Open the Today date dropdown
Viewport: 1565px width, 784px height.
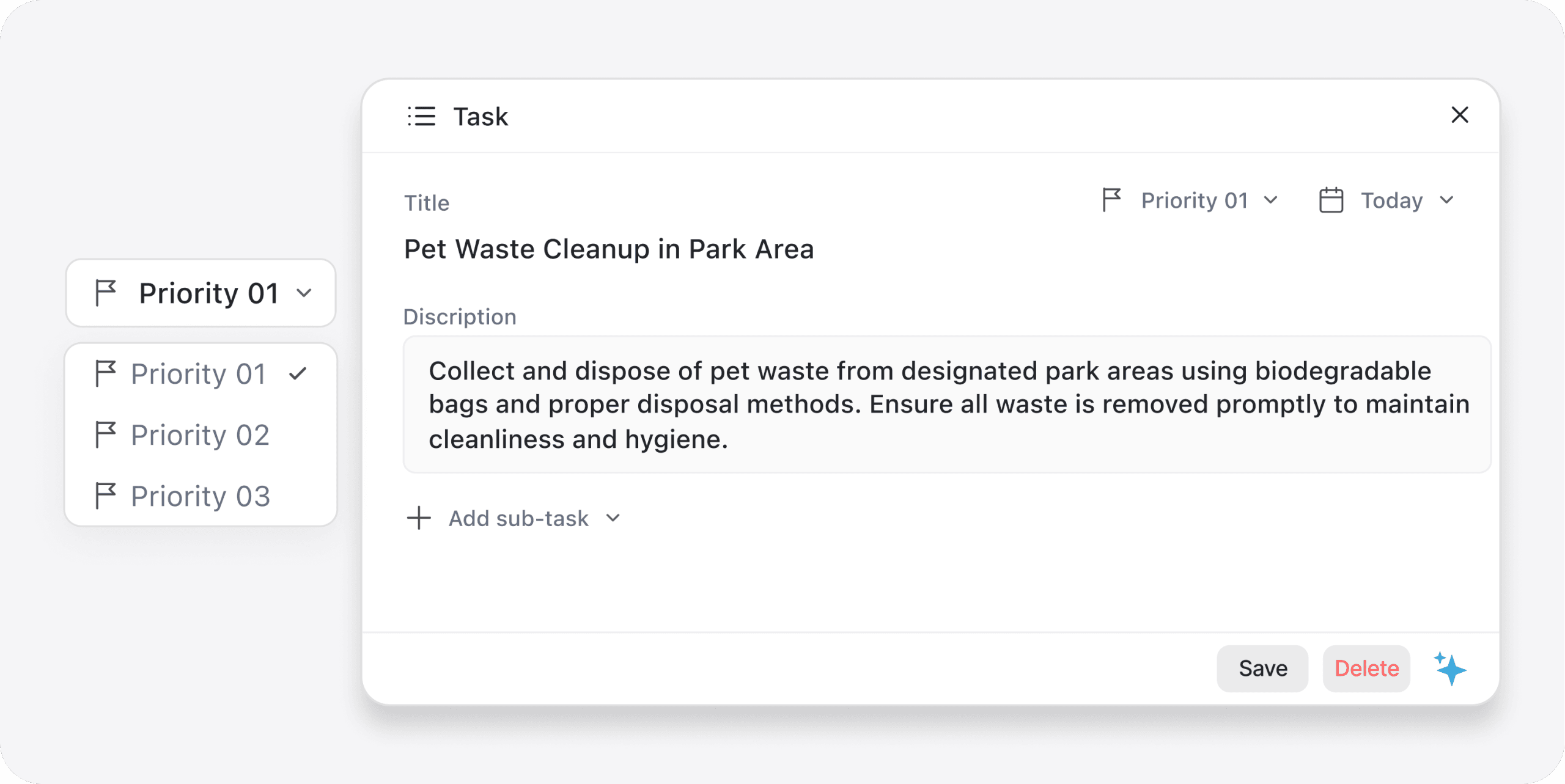1387,200
